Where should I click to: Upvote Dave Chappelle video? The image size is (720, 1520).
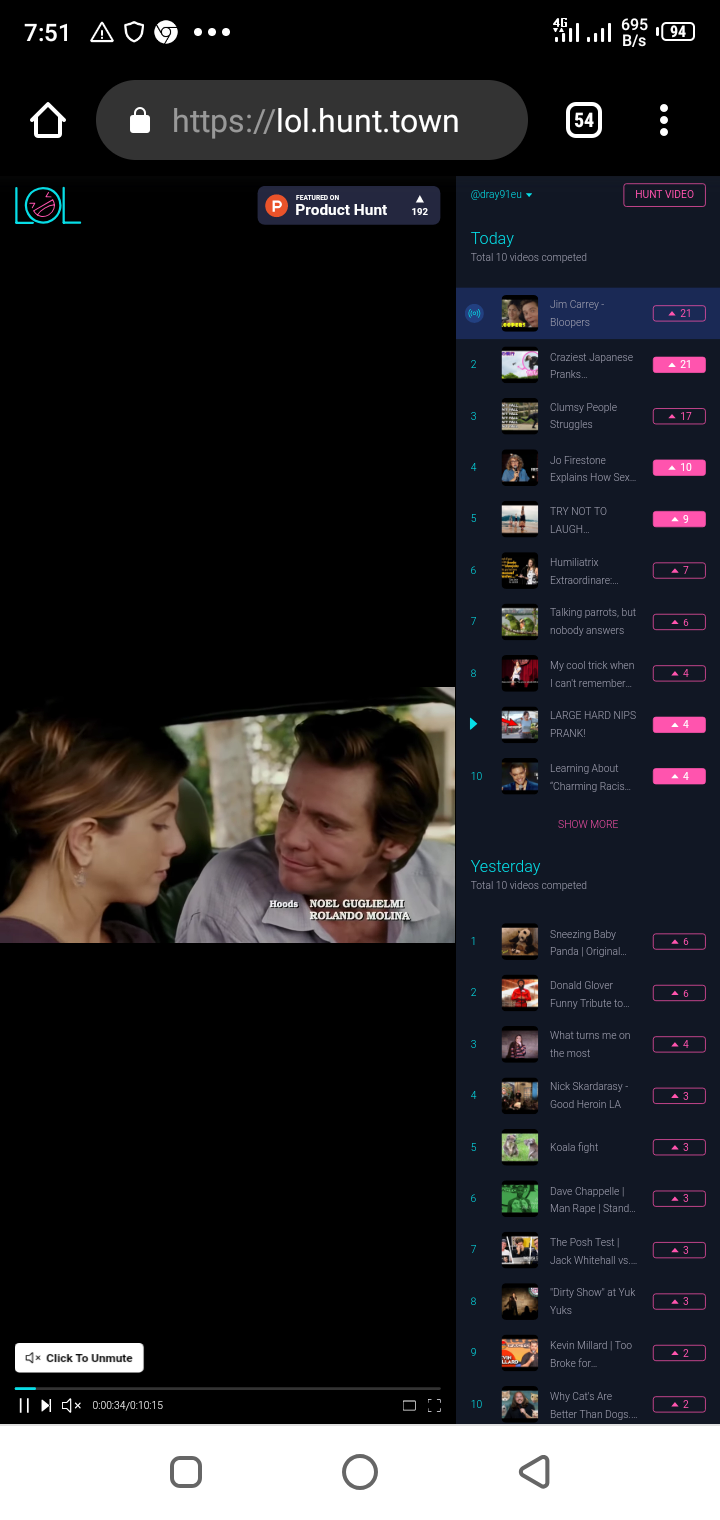[x=679, y=1198]
